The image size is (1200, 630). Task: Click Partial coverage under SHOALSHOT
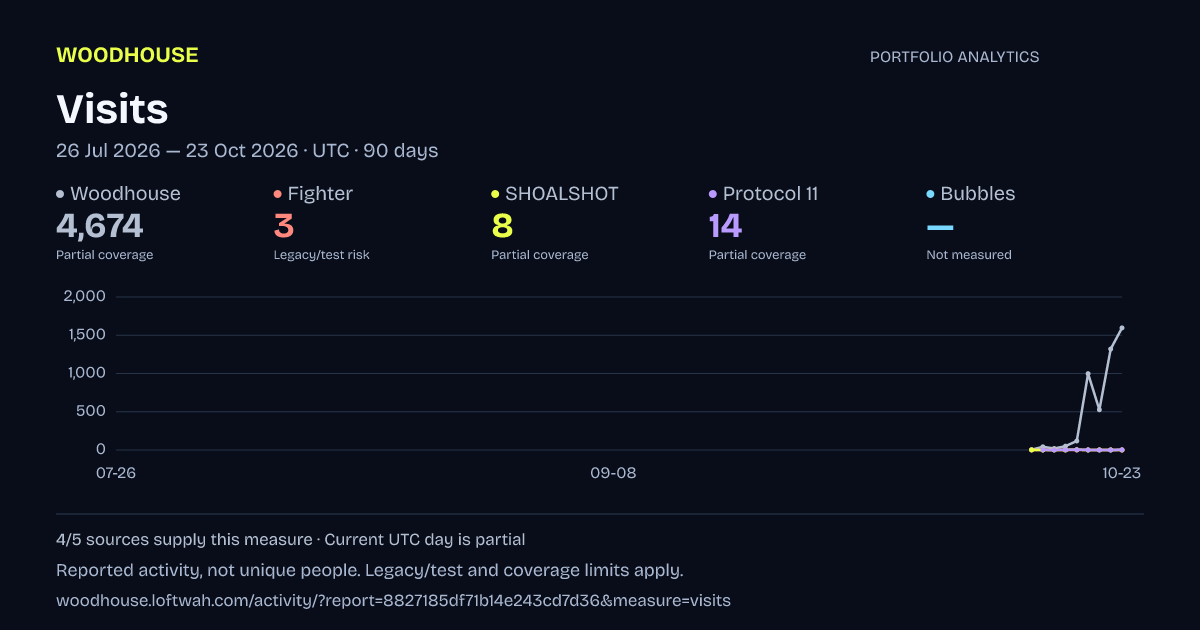coord(540,255)
